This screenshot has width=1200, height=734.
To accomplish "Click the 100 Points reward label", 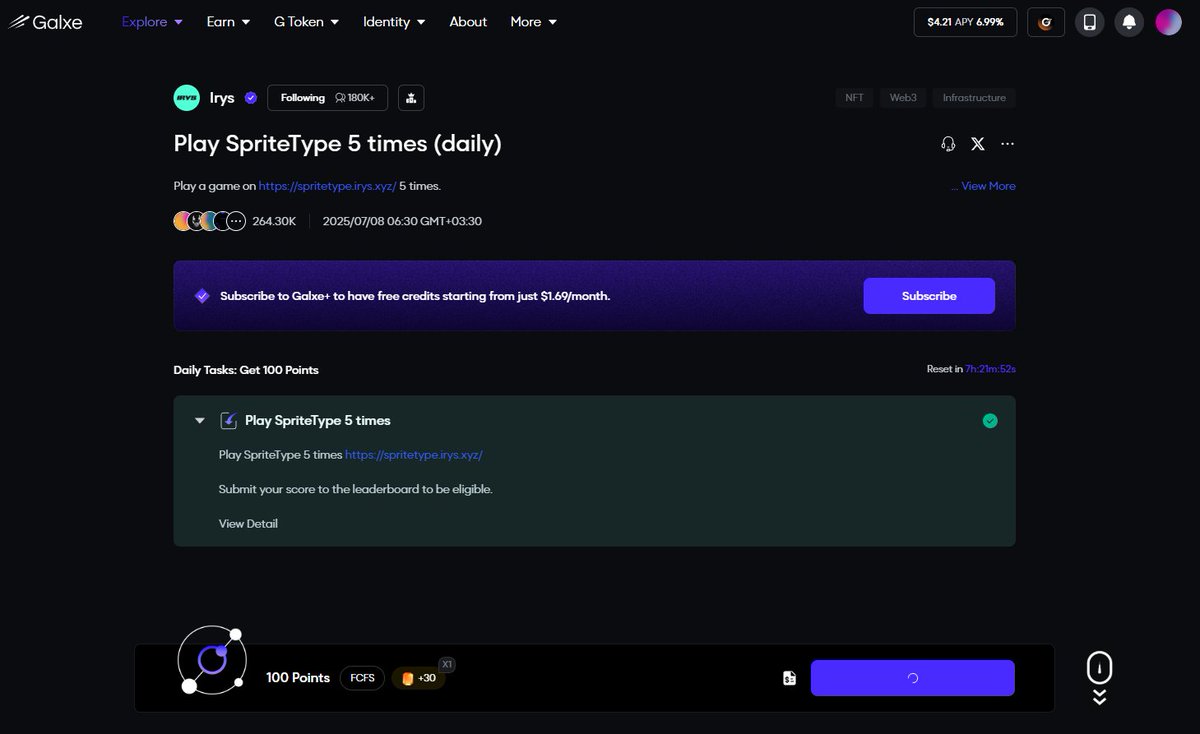I will pyautogui.click(x=298, y=678).
